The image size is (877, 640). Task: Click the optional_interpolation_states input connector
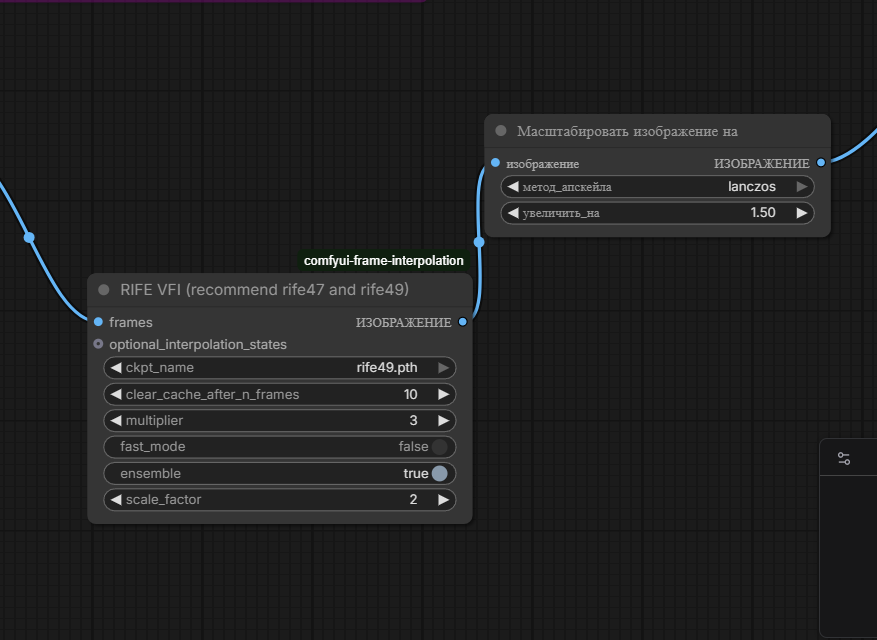[98, 343]
